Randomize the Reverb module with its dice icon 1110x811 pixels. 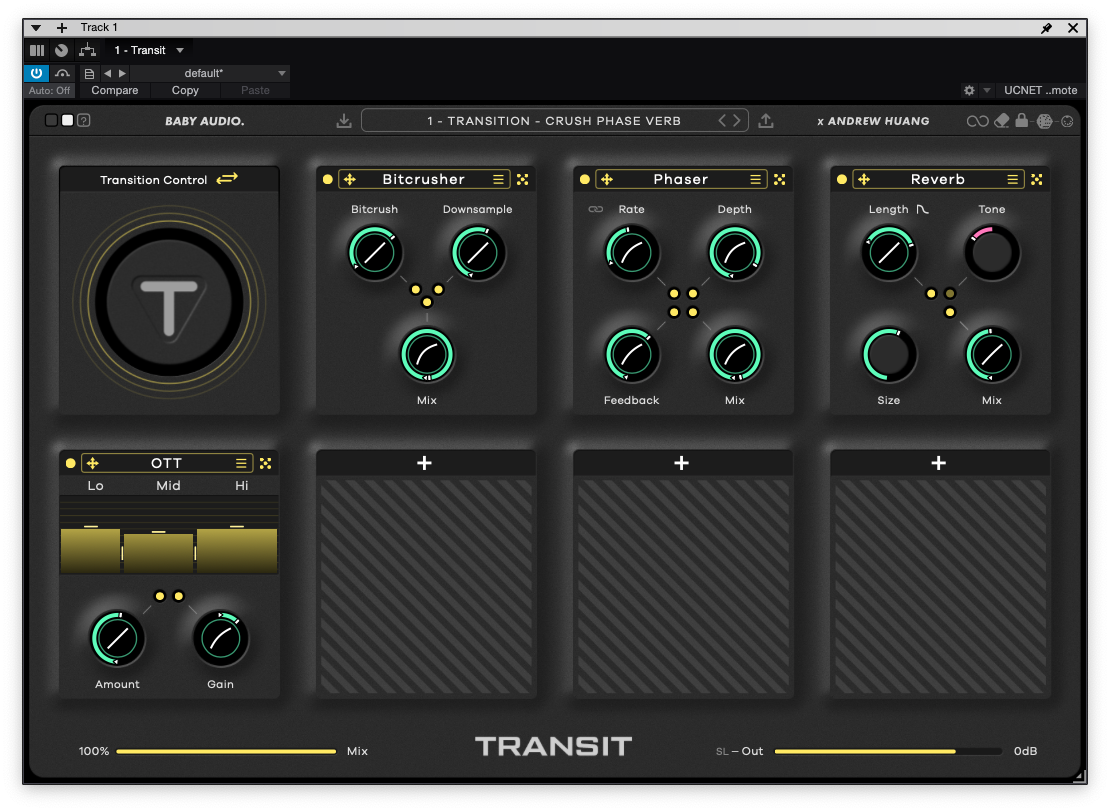[1036, 180]
